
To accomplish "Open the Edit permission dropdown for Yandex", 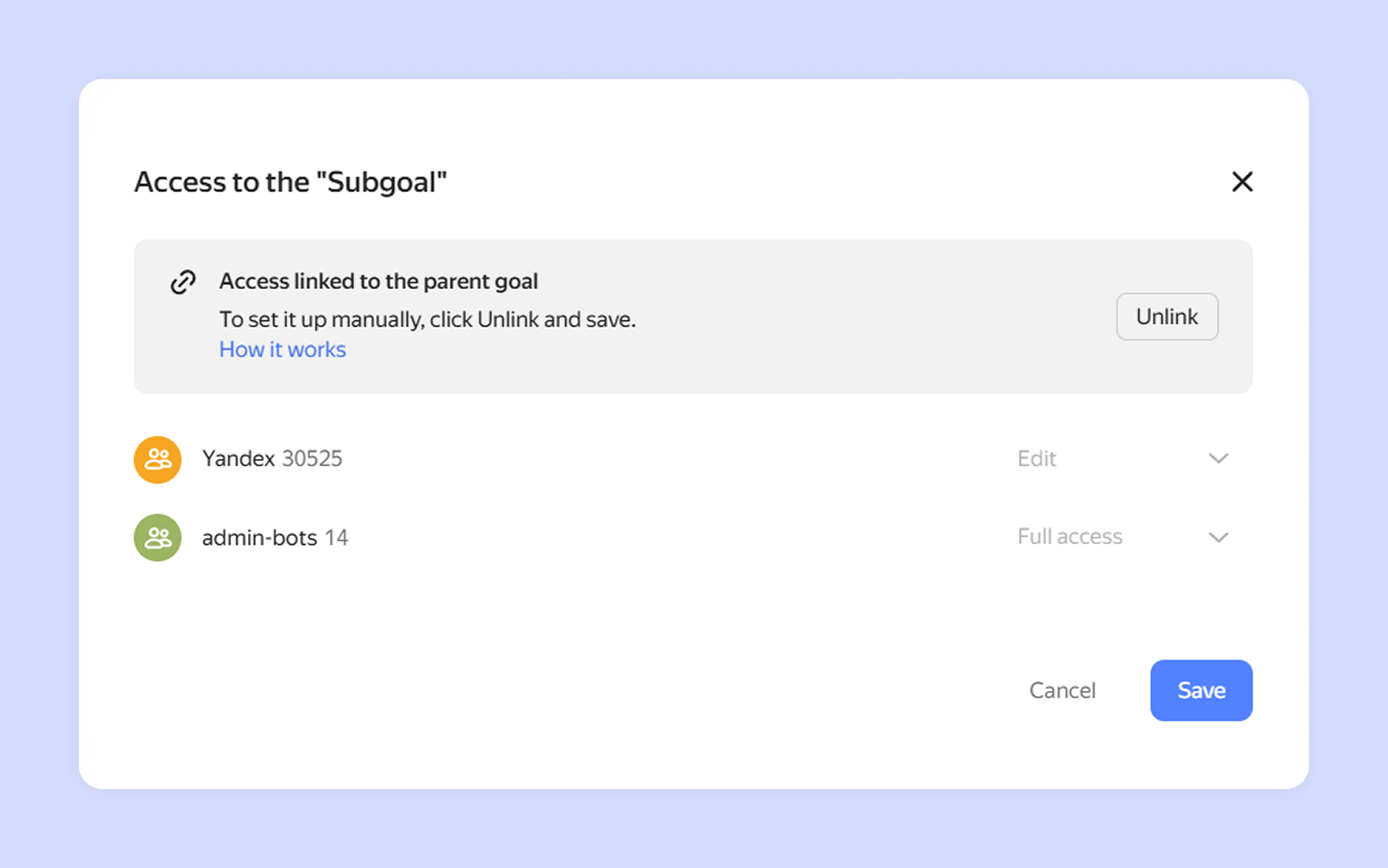I will click(1037, 459).
